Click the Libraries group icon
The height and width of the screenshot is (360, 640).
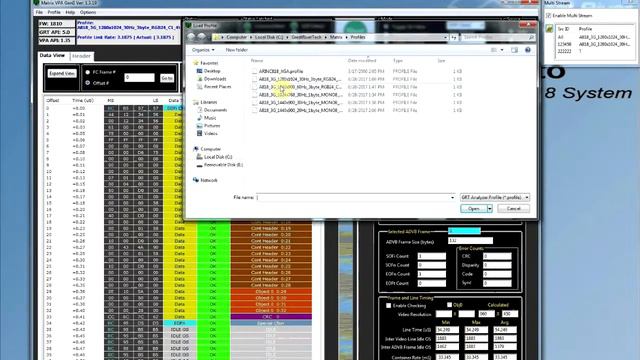[x=196, y=102]
